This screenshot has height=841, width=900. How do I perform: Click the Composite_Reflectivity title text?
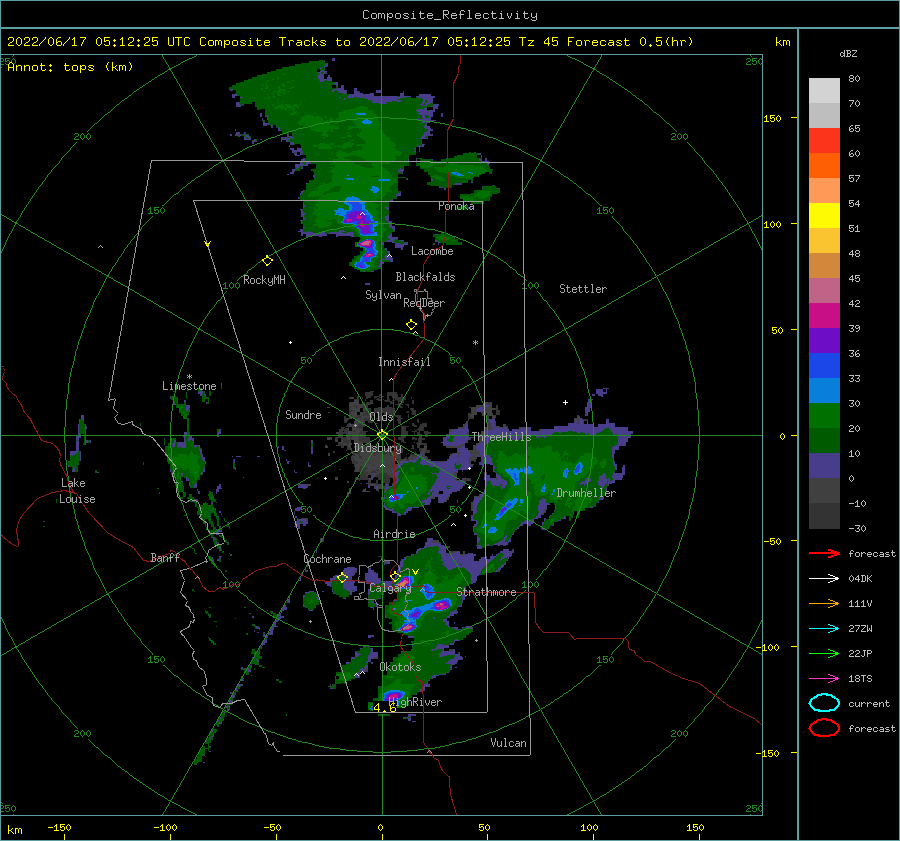[x=449, y=15]
